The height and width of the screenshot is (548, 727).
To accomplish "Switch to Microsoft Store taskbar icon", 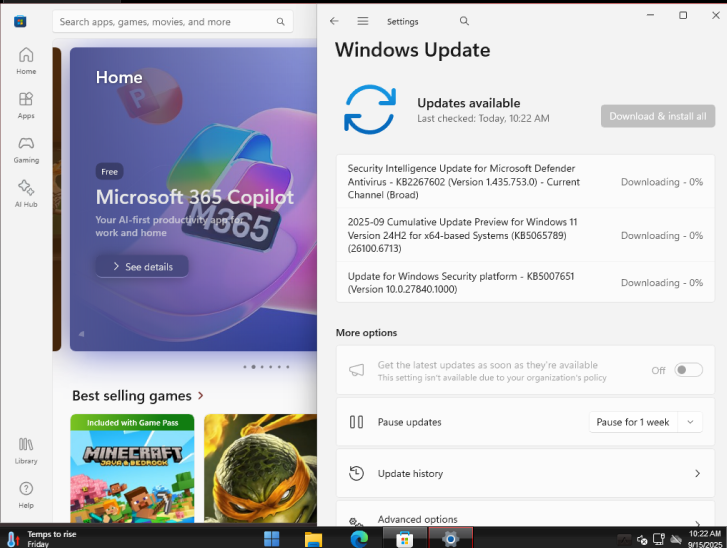I will tap(404, 539).
